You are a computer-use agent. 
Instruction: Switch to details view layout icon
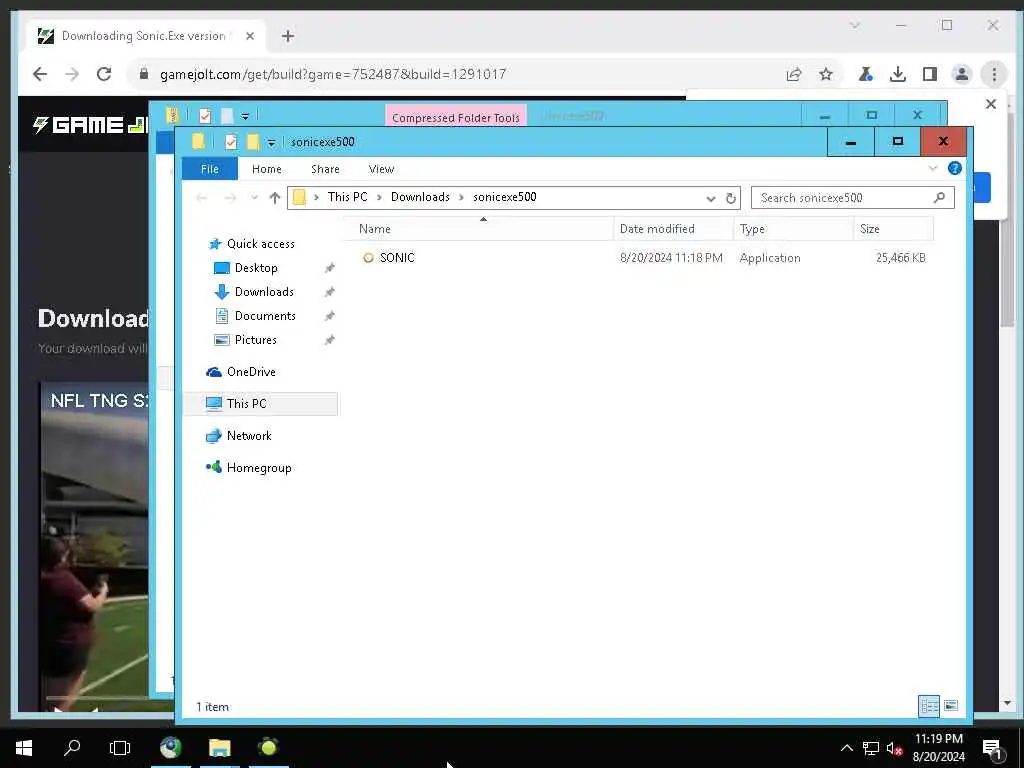[929, 706]
